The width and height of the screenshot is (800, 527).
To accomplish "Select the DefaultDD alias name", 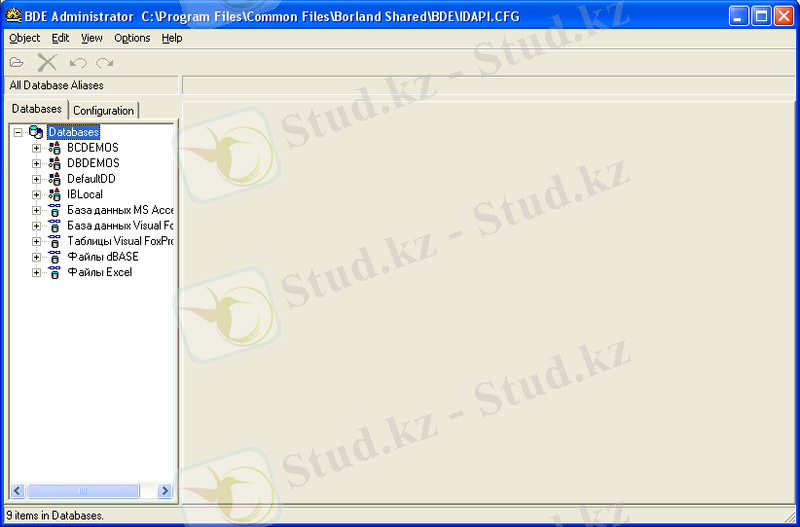I will point(91,179).
